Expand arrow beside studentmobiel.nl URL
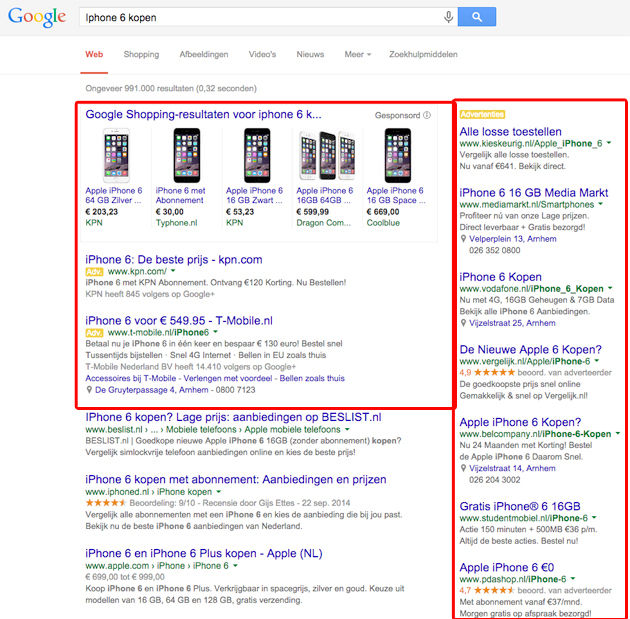The image size is (630, 619). (594, 518)
